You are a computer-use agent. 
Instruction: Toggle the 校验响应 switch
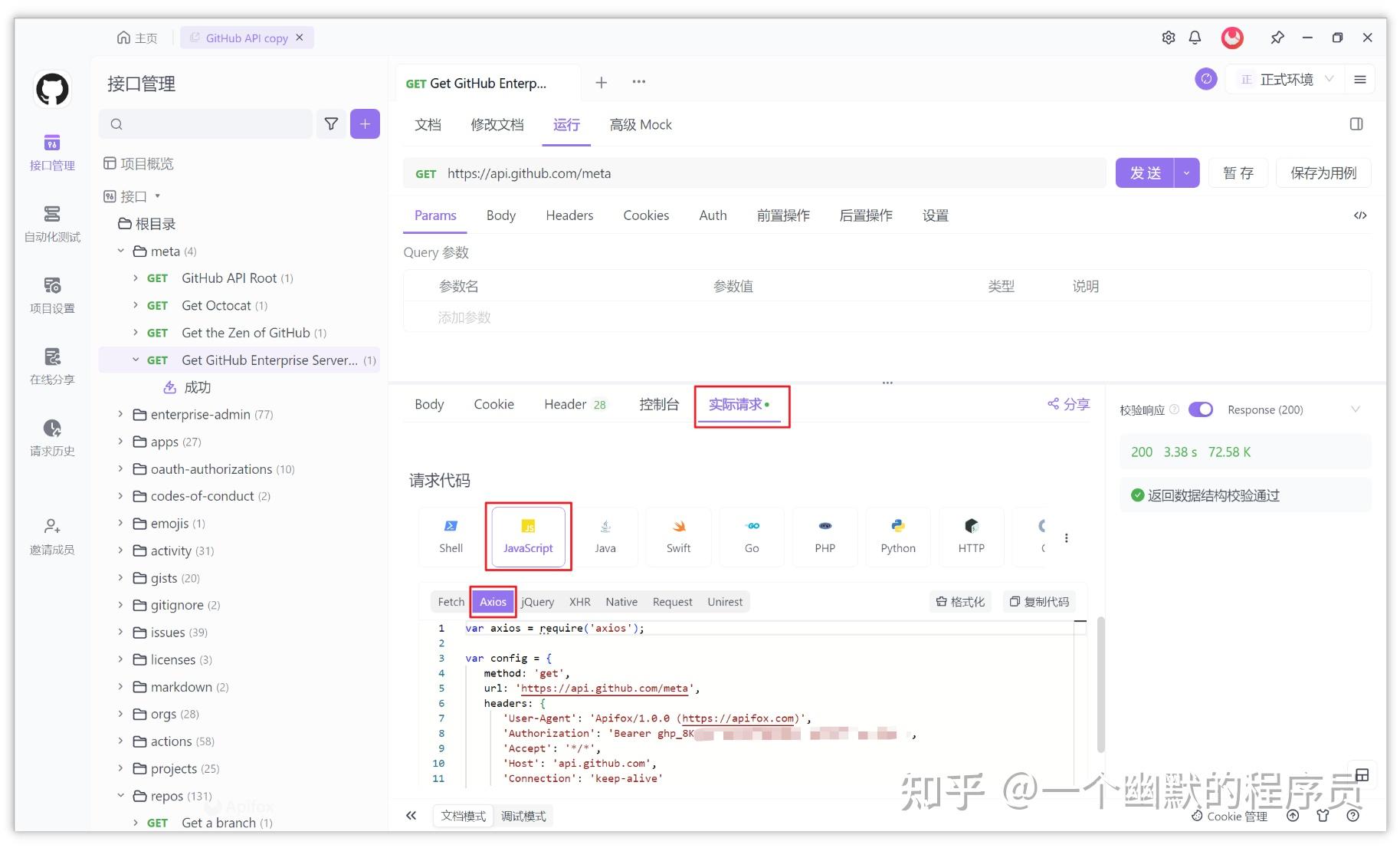[1201, 409]
